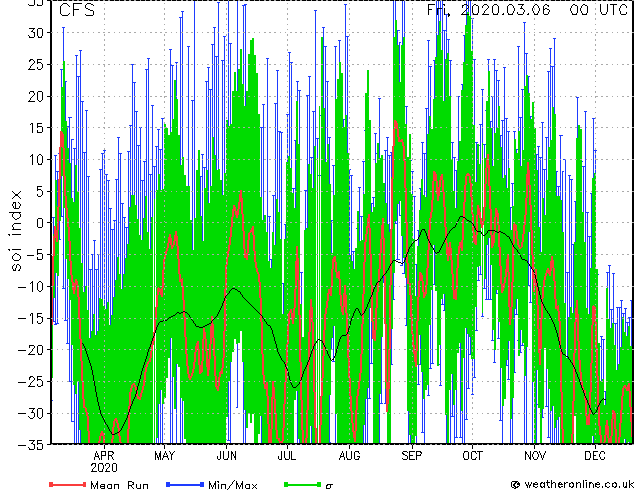Viewport: 634px width, 490px height.
Task: Click the date text 2020.03.06
Action: tap(505, 10)
